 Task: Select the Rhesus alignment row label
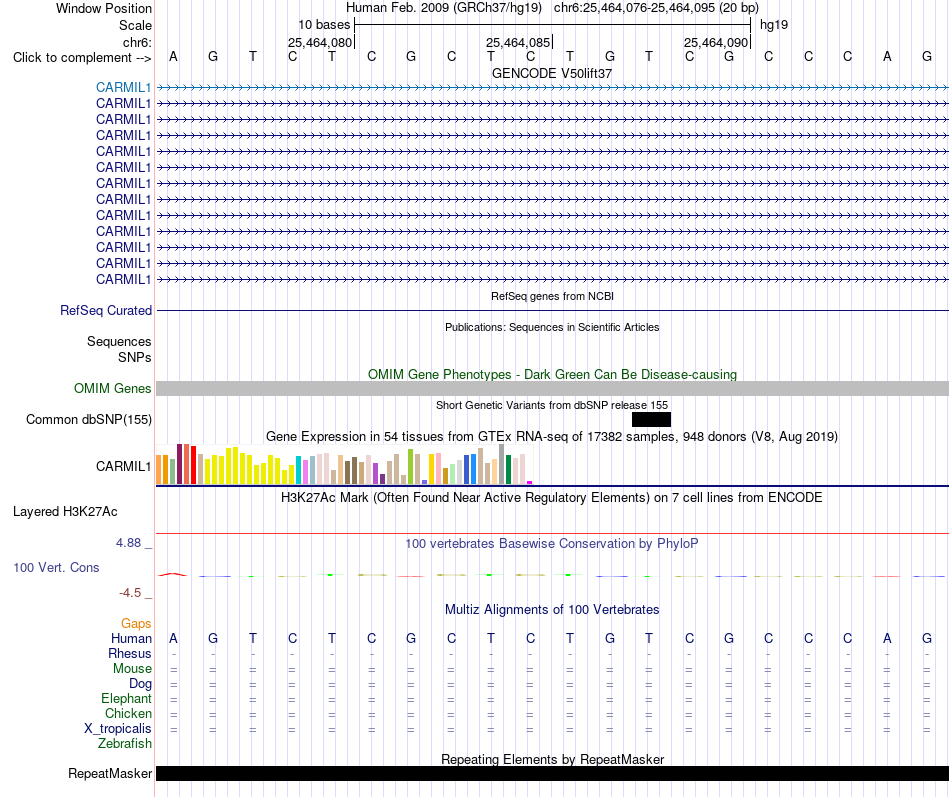click(130, 653)
